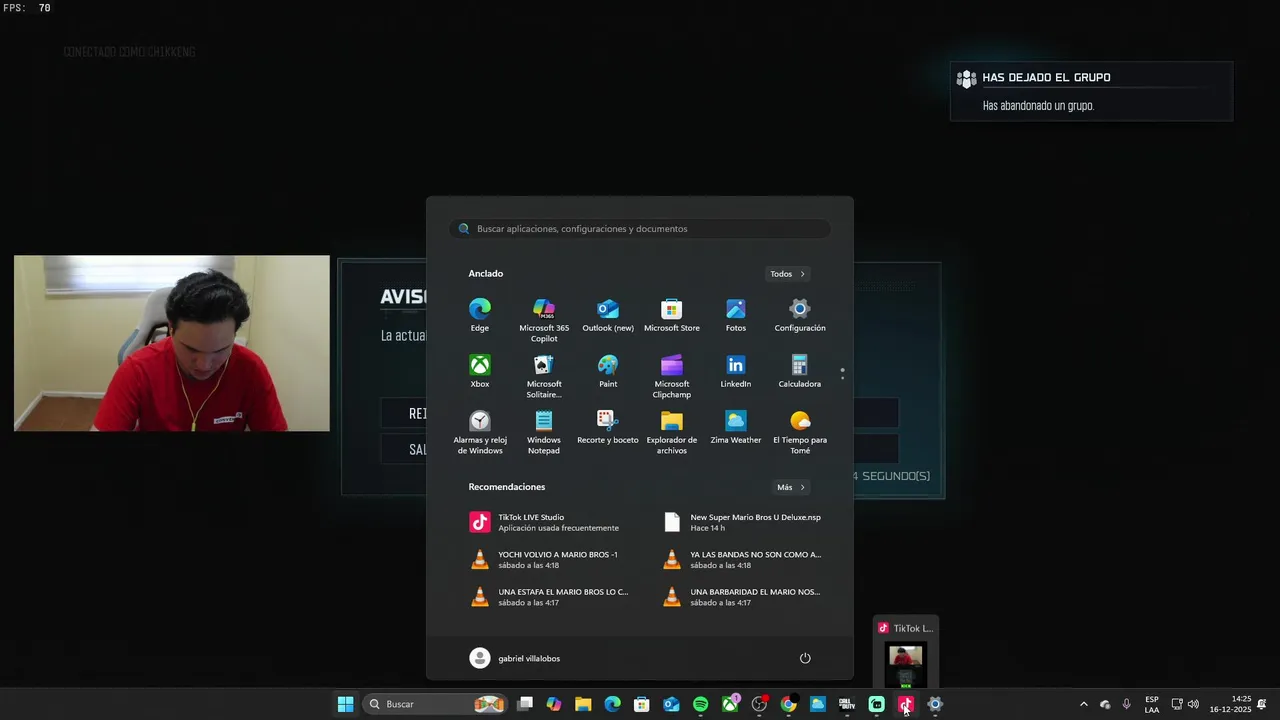Open Edge from pinned apps
The image size is (1280, 720).
click(480, 315)
